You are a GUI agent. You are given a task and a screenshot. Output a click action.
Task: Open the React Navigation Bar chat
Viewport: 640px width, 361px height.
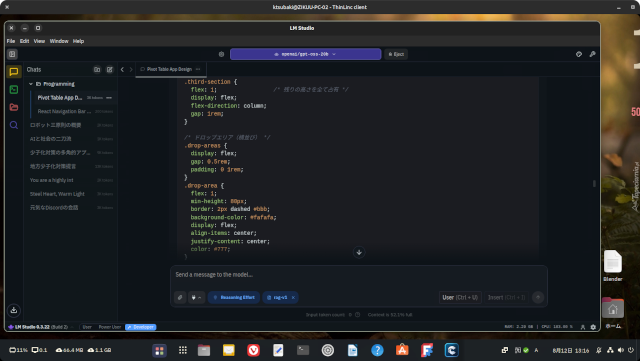point(73,111)
